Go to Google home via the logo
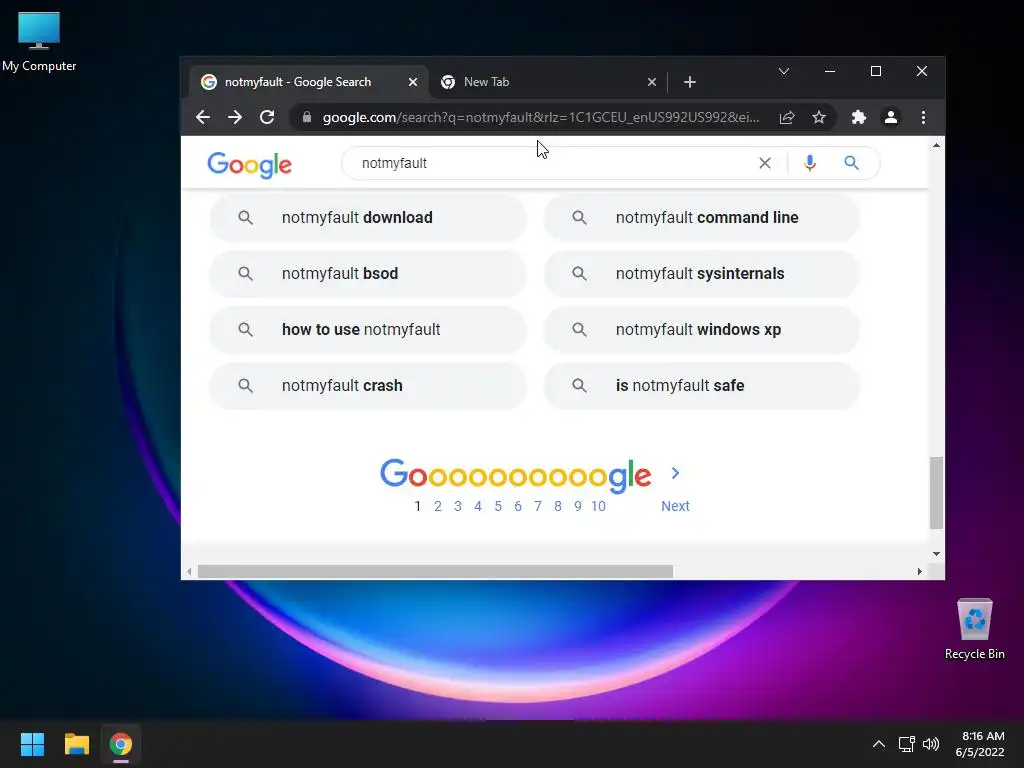 [249, 165]
